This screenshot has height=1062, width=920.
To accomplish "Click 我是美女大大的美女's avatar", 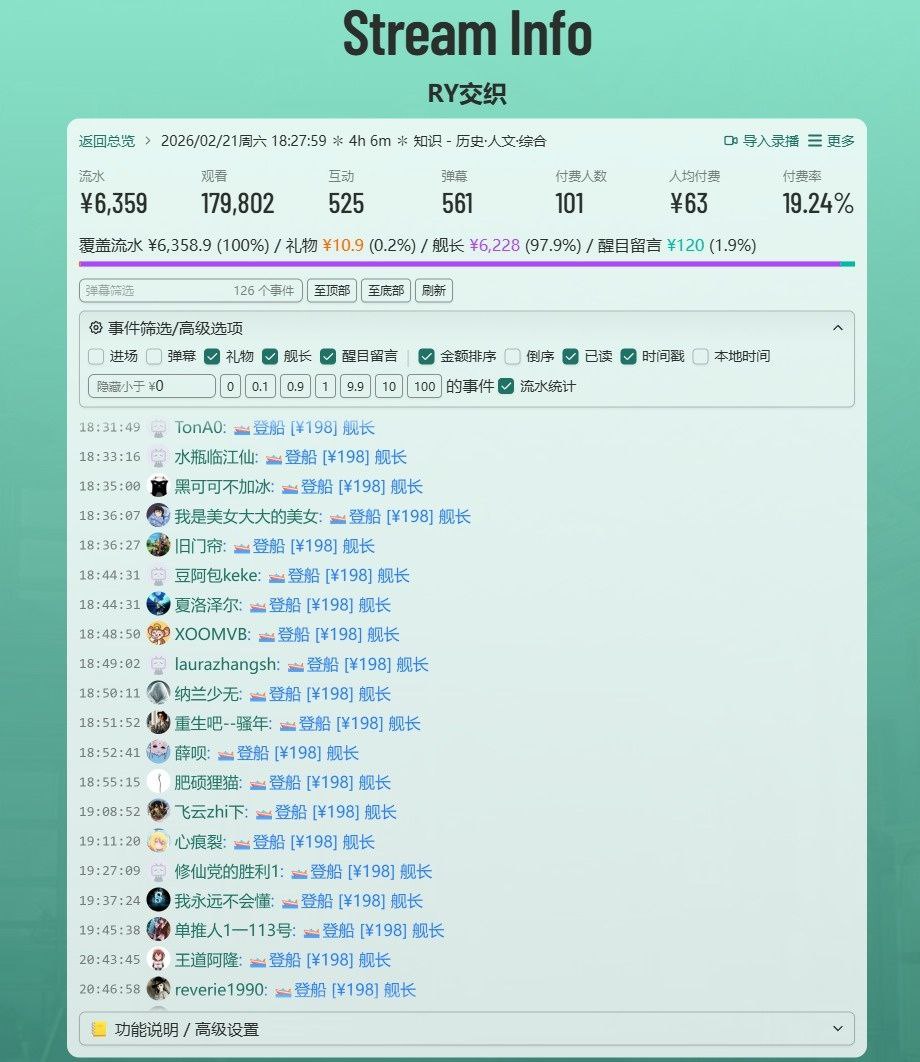I will pyautogui.click(x=159, y=516).
